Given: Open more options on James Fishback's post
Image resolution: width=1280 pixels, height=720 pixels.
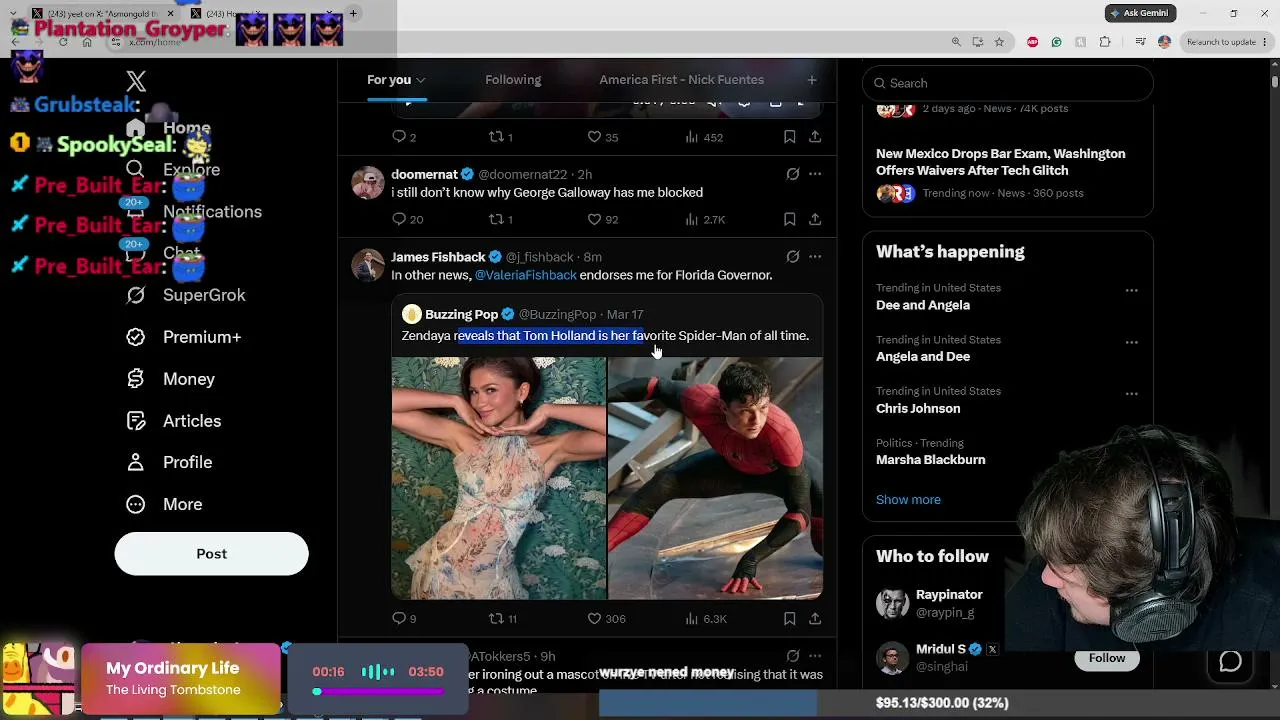Looking at the screenshot, I should tap(815, 257).
